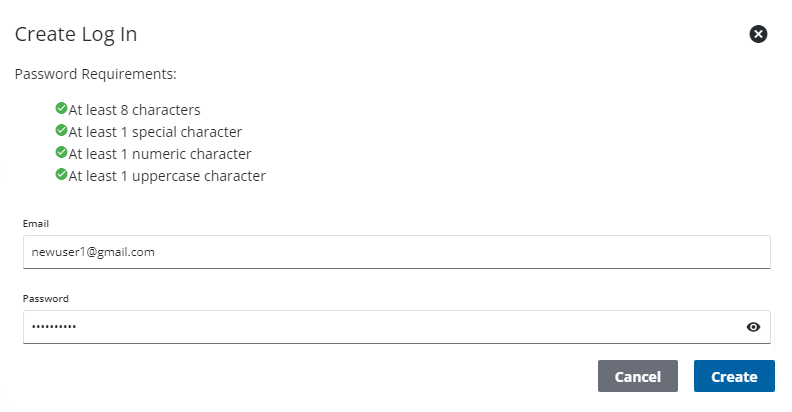Click green checkmark beside 8 characters requirement
Screen dimensions: 792x412
pos(62,108)
